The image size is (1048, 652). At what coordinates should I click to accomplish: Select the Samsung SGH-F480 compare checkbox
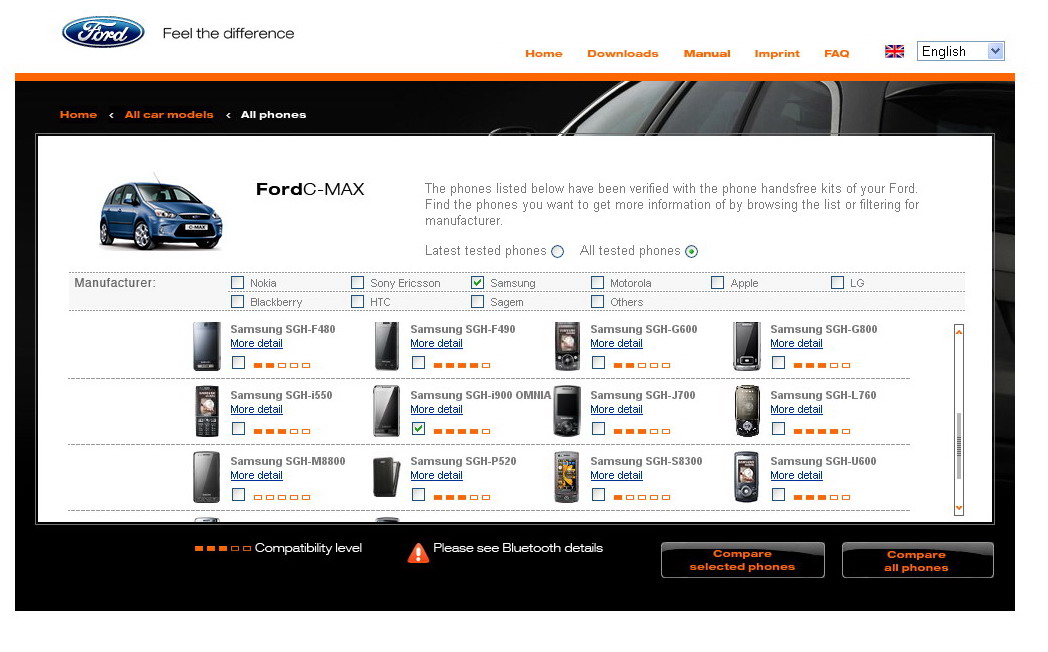[239, 363]
